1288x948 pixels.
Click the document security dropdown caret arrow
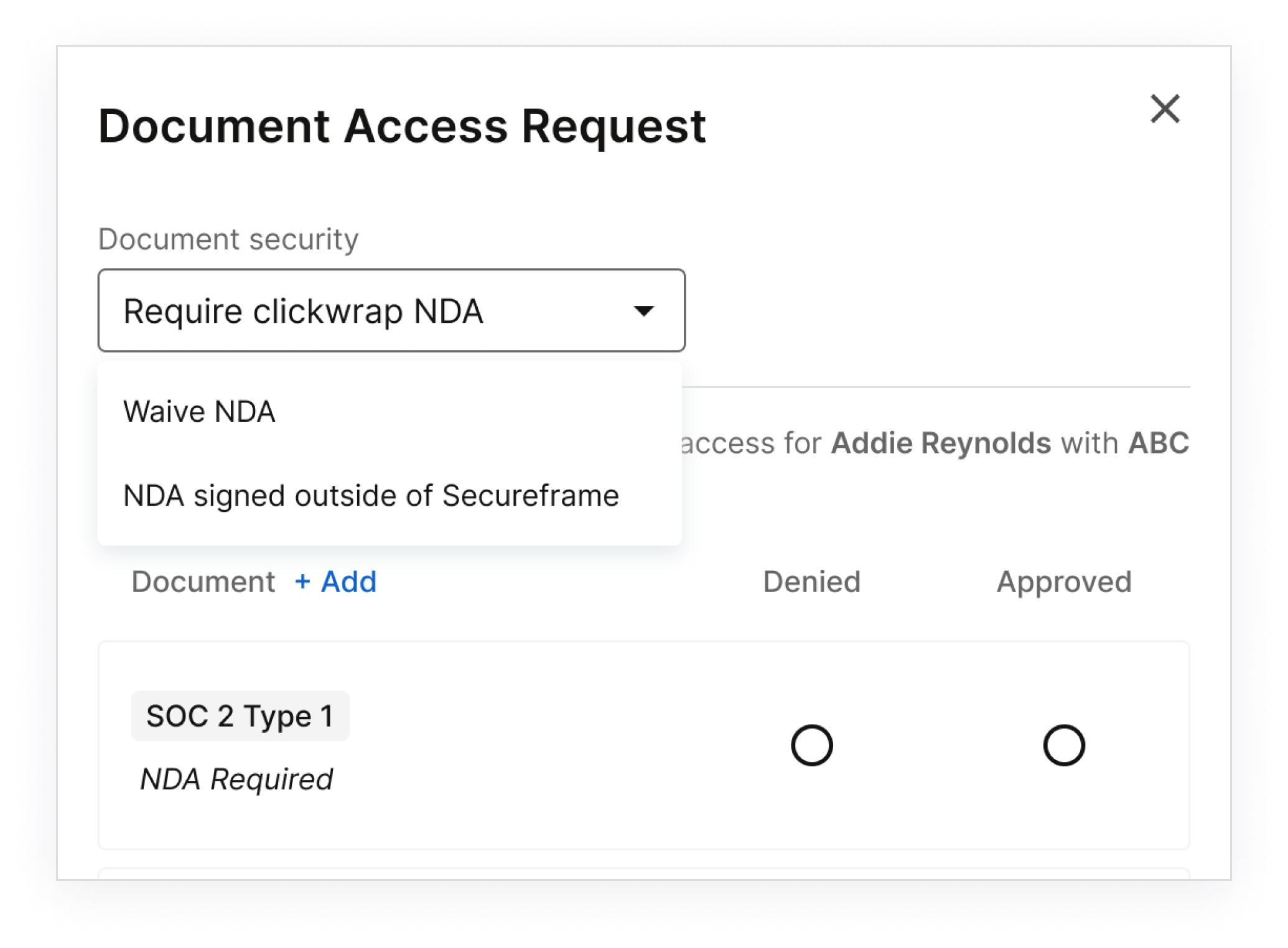coord(643,310)
